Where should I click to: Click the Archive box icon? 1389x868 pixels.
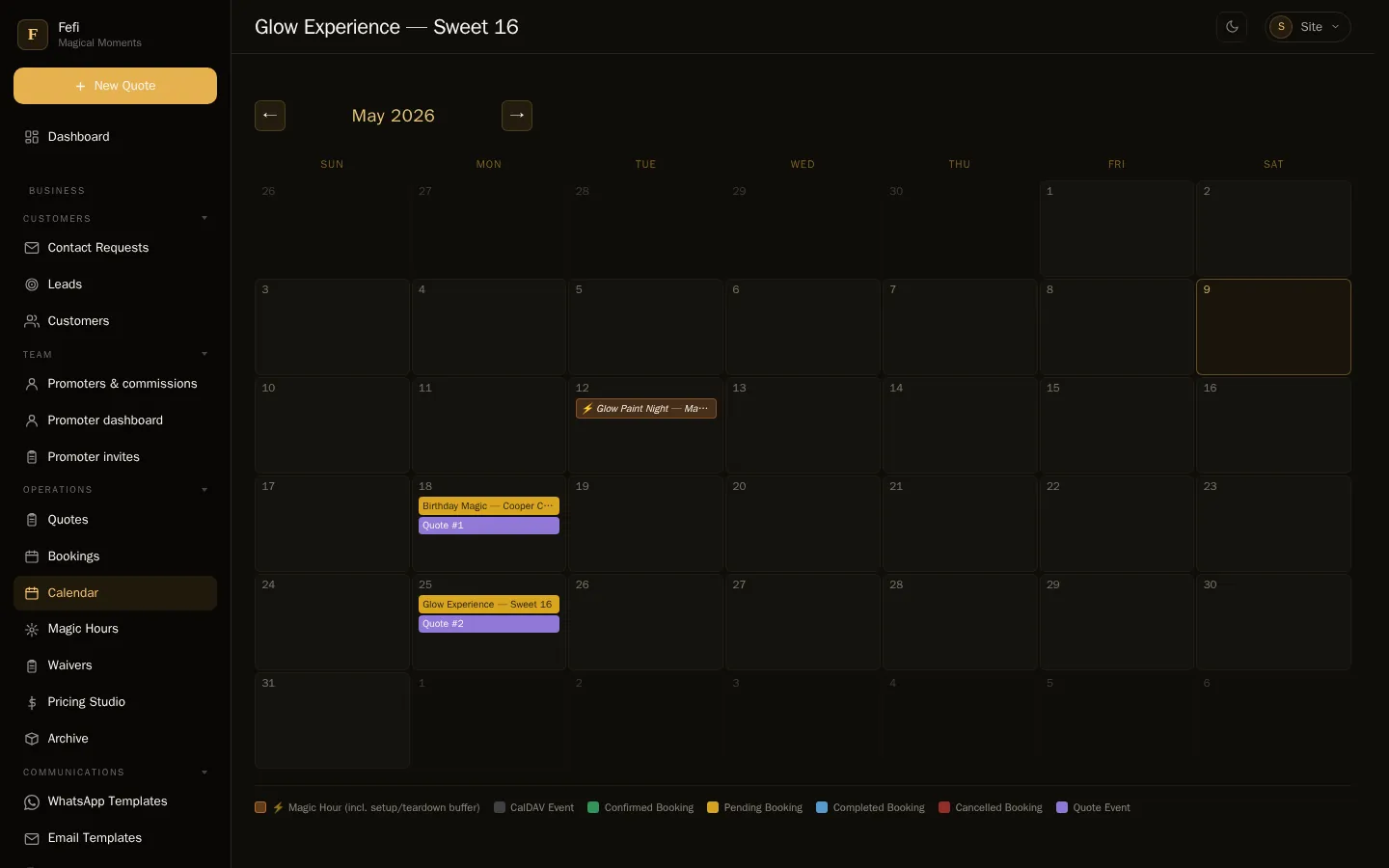[32, 739]
